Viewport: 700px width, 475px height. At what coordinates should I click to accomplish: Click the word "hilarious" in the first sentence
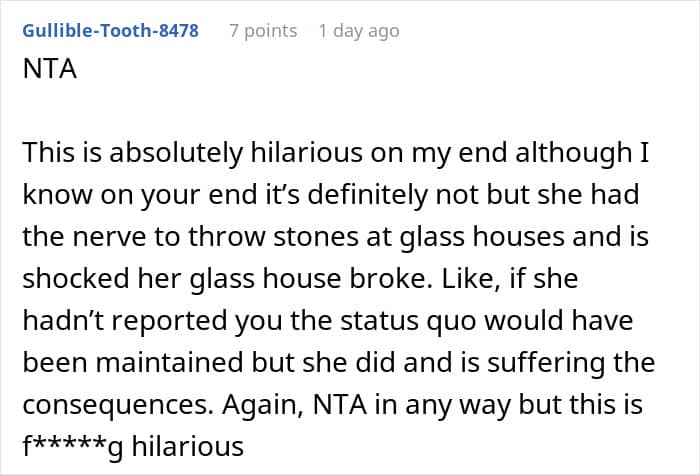(307, 152)
